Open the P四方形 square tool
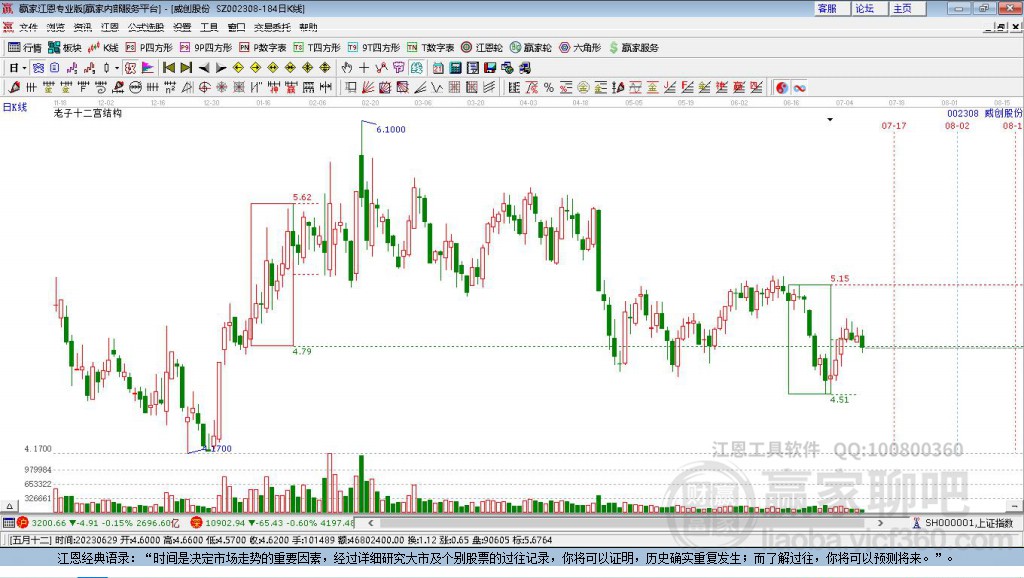The height and width of the screenshot is (578, 1024). click(x=148, y=48)
